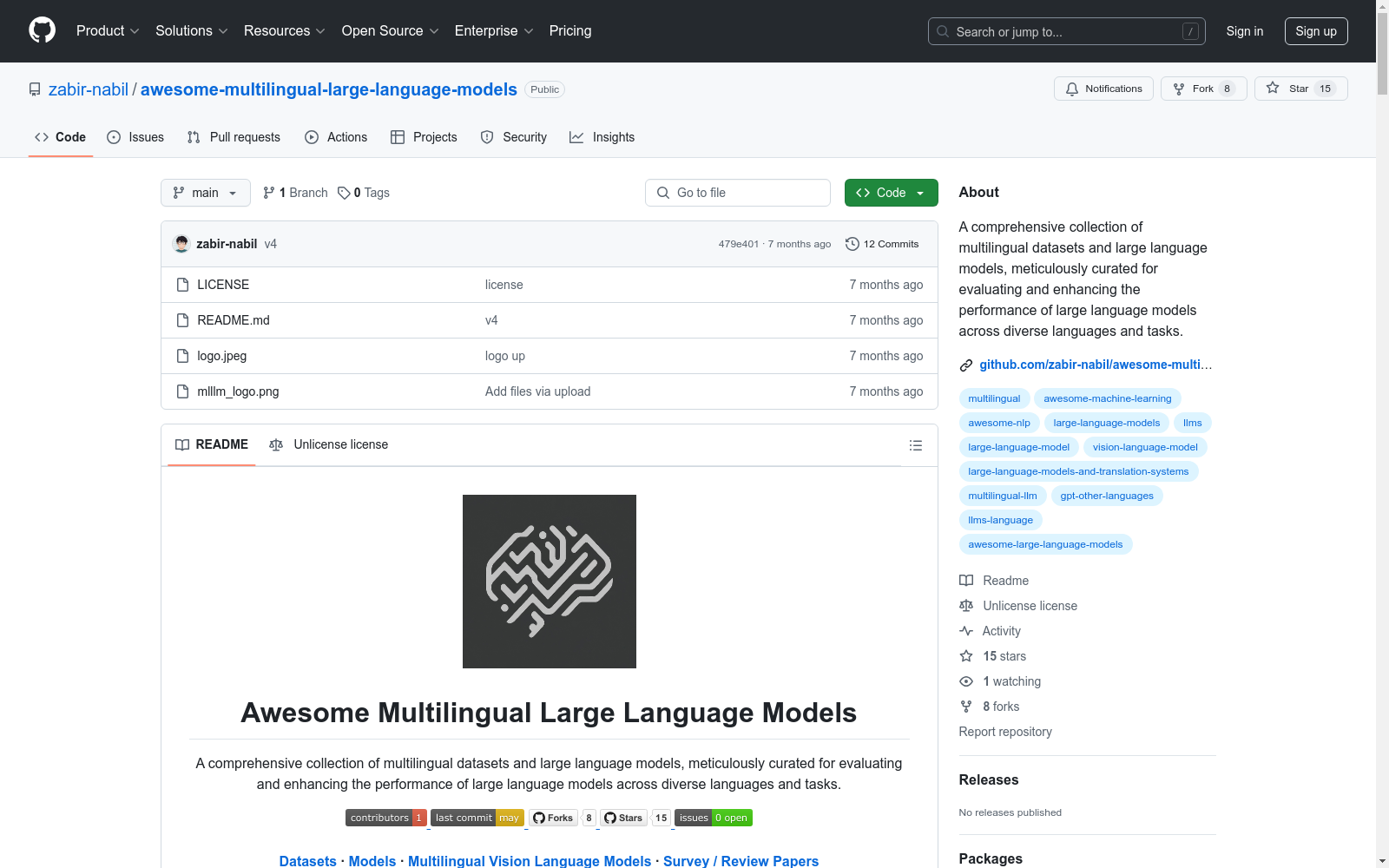Click the awesome-nlp topic tag

tap(999, 423)
